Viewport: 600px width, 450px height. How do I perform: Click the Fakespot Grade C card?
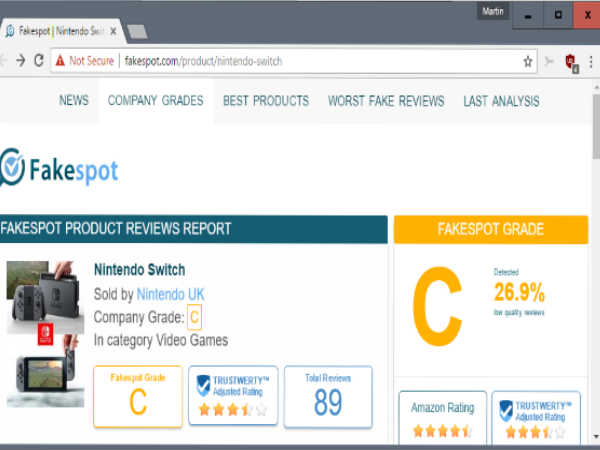(138, 396)
